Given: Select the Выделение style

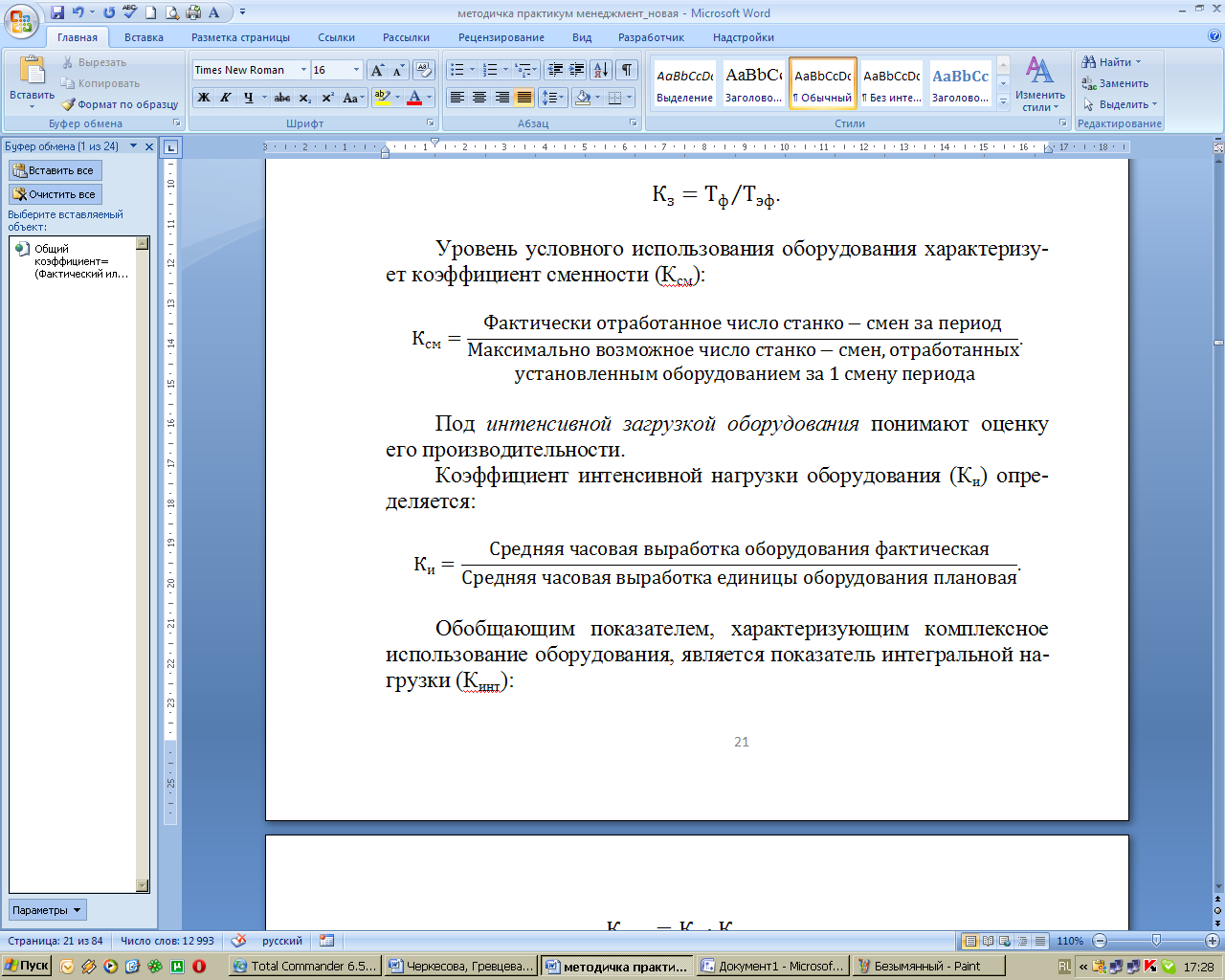Looking at the screenshot, I should (684, 84).
